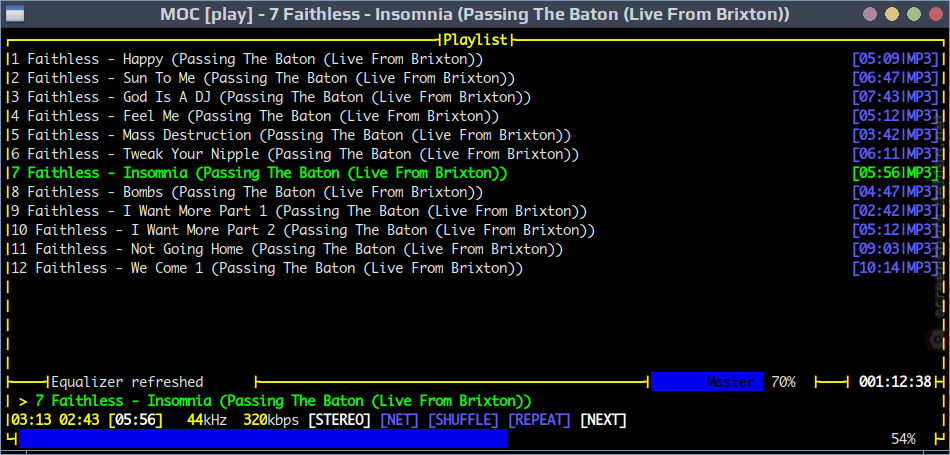Click the Master volume bar

706,382
